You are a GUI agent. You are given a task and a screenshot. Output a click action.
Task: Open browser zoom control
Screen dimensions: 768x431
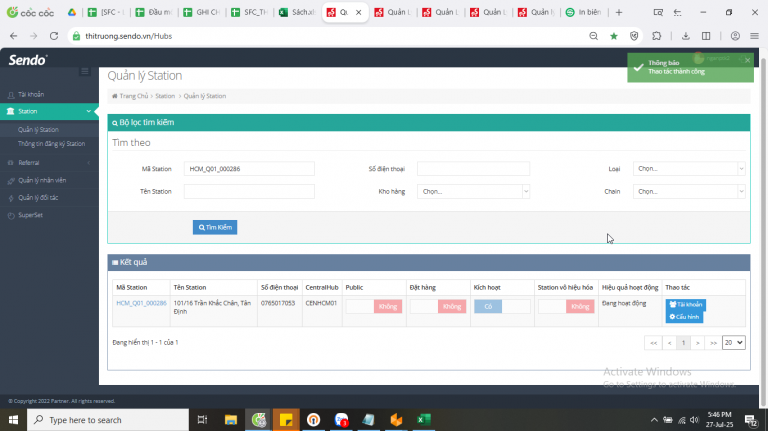(594, 36)
